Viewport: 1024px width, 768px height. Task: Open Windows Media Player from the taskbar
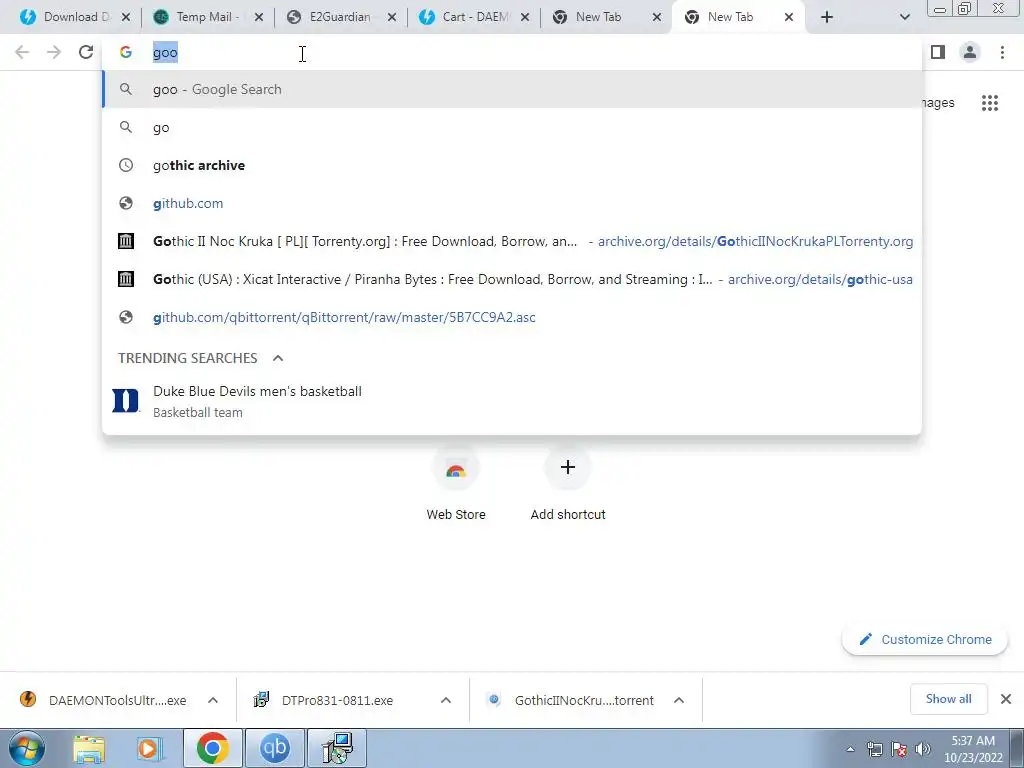(150, 748)
